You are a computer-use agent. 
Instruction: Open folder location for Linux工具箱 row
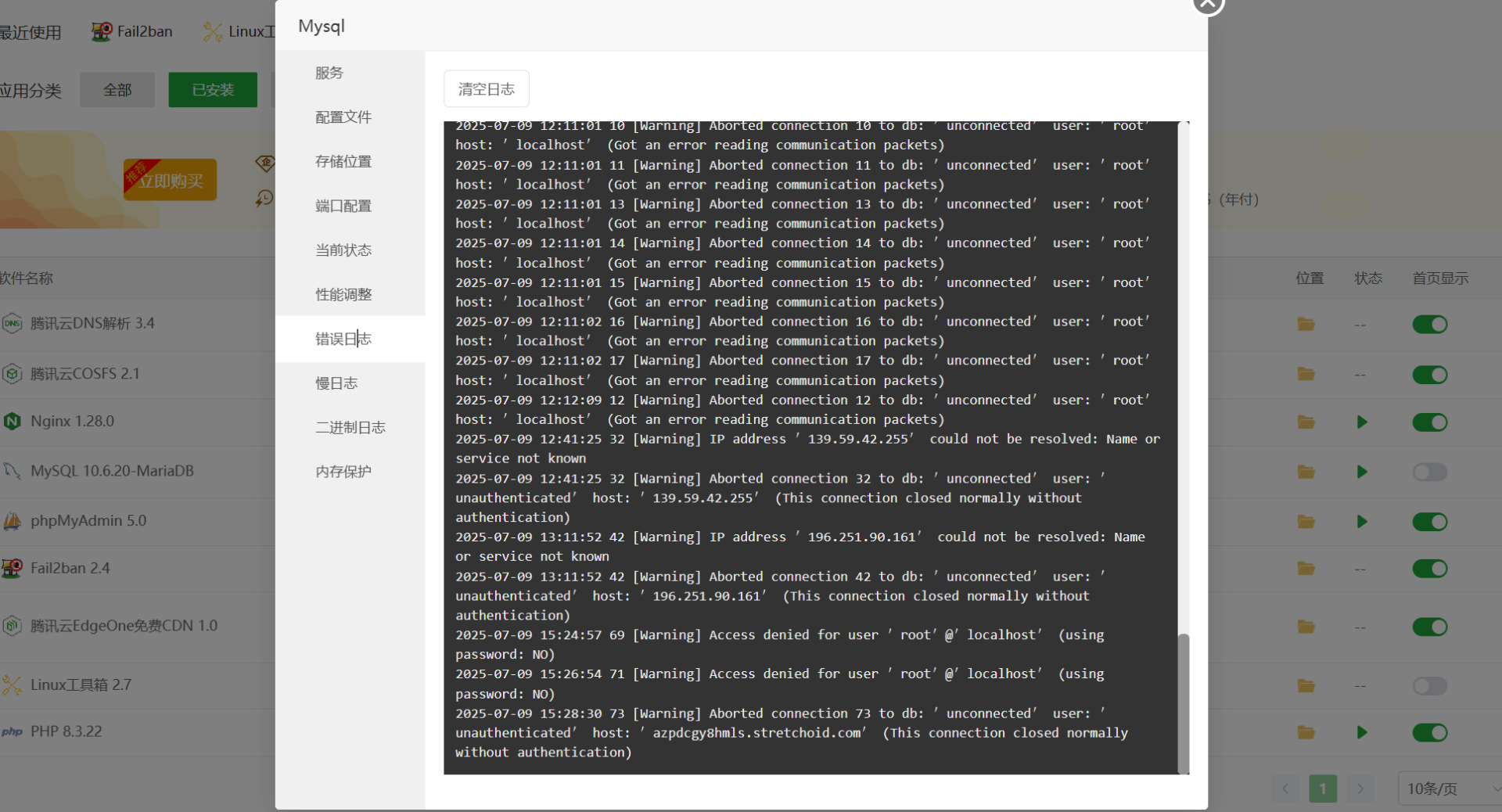[x=1306, y=686]
